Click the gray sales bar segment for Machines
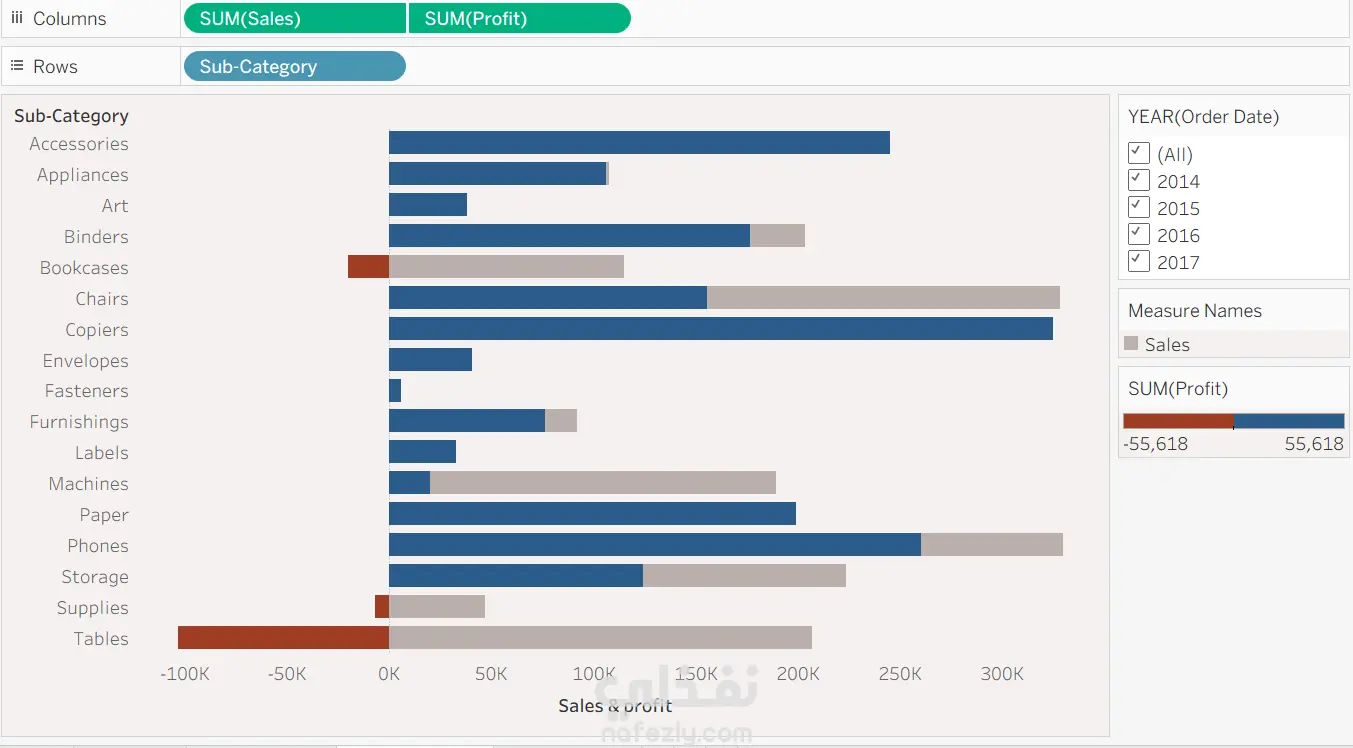This screenshot has height=748, width=1353. pos(603,483)
